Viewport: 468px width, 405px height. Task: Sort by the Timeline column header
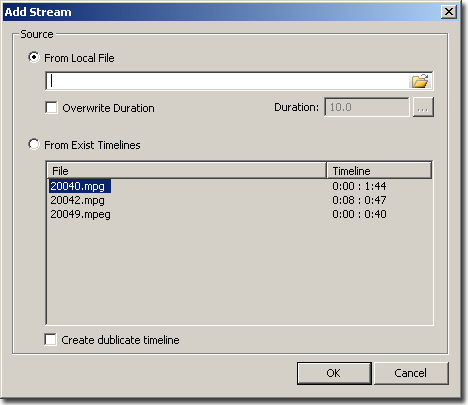pos(379,171)
